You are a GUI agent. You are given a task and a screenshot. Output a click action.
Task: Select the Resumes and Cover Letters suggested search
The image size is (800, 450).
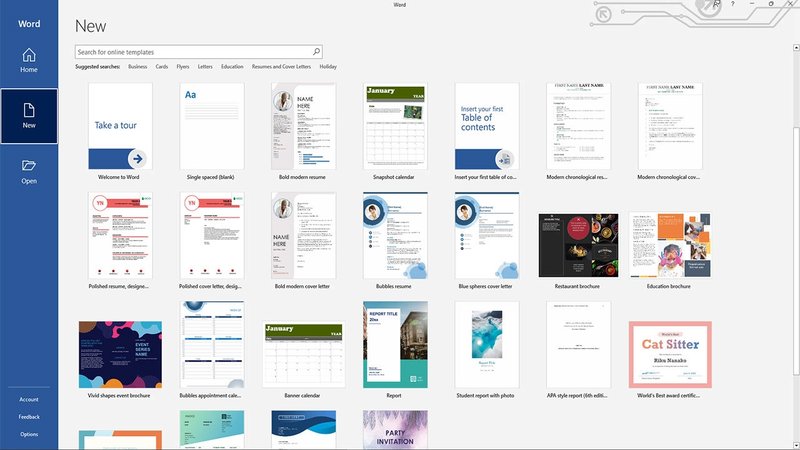coord(280,67)
